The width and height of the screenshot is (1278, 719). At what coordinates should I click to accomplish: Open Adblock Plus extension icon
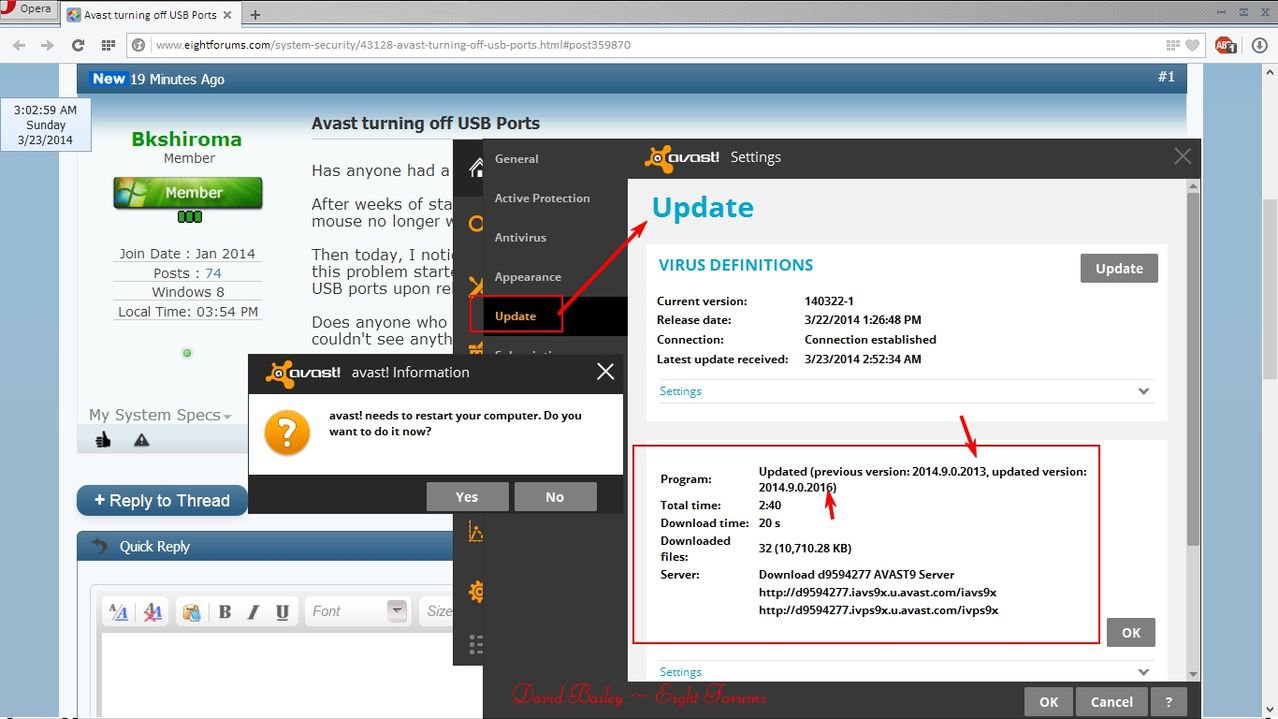pyautogui.click(x=1225, y=45)
